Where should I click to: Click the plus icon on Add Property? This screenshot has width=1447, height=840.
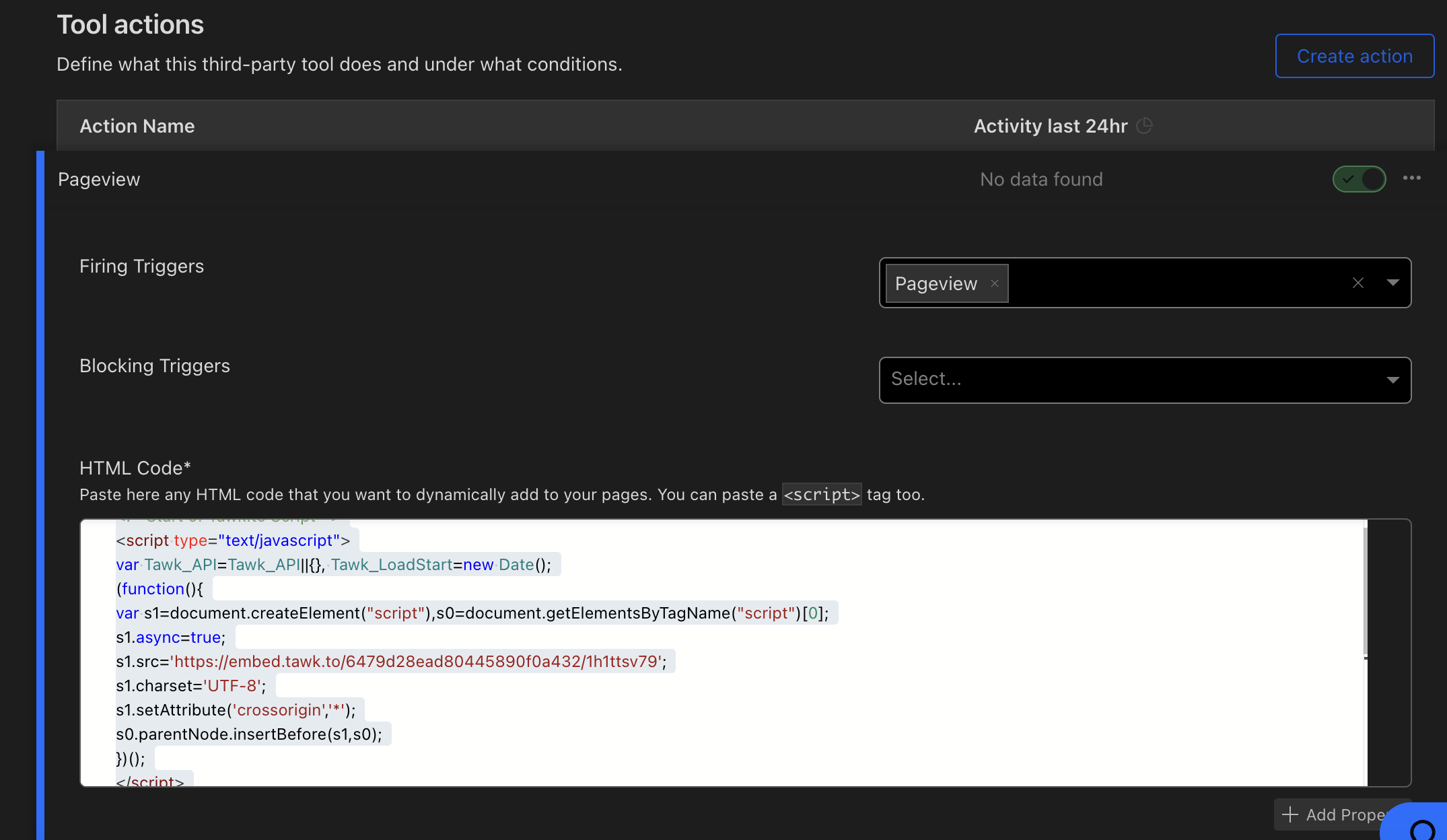click(1289, 814)
